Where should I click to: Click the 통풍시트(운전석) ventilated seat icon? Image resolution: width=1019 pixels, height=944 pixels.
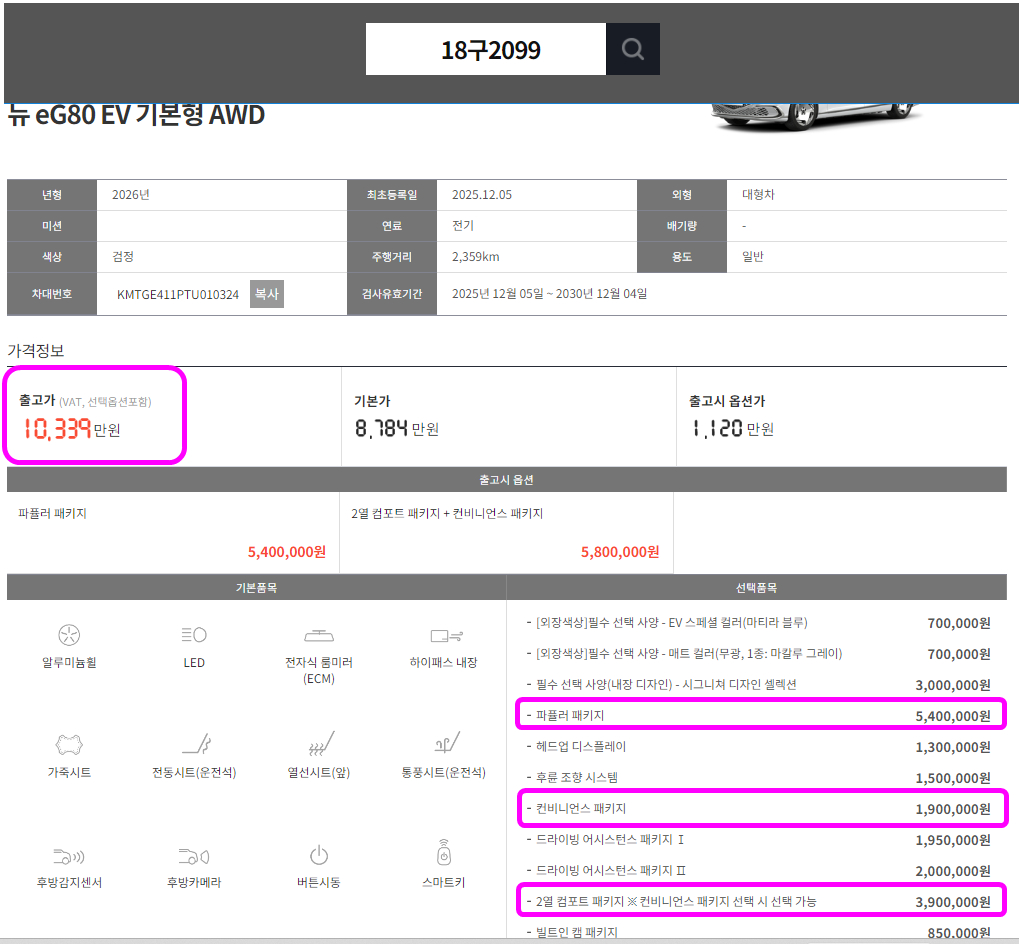(x=446, y=743)
